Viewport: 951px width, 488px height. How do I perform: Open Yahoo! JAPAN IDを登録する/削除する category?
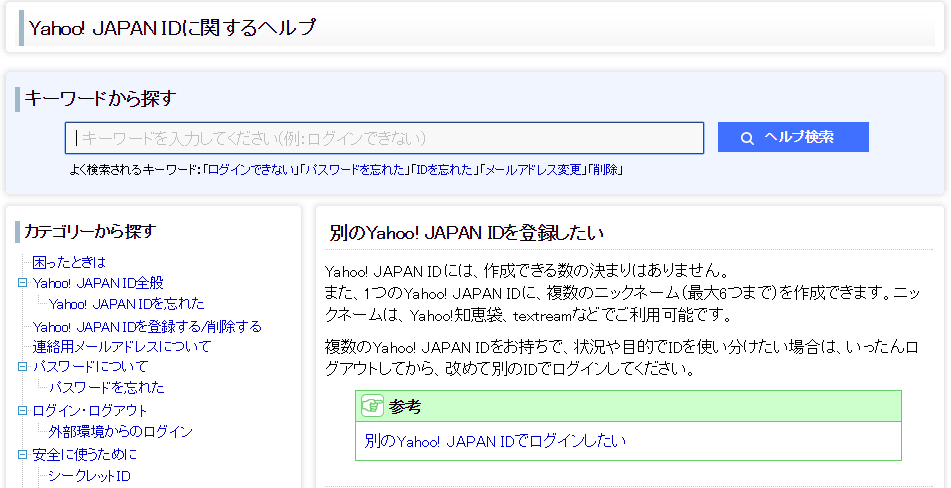tap(147, 327)
